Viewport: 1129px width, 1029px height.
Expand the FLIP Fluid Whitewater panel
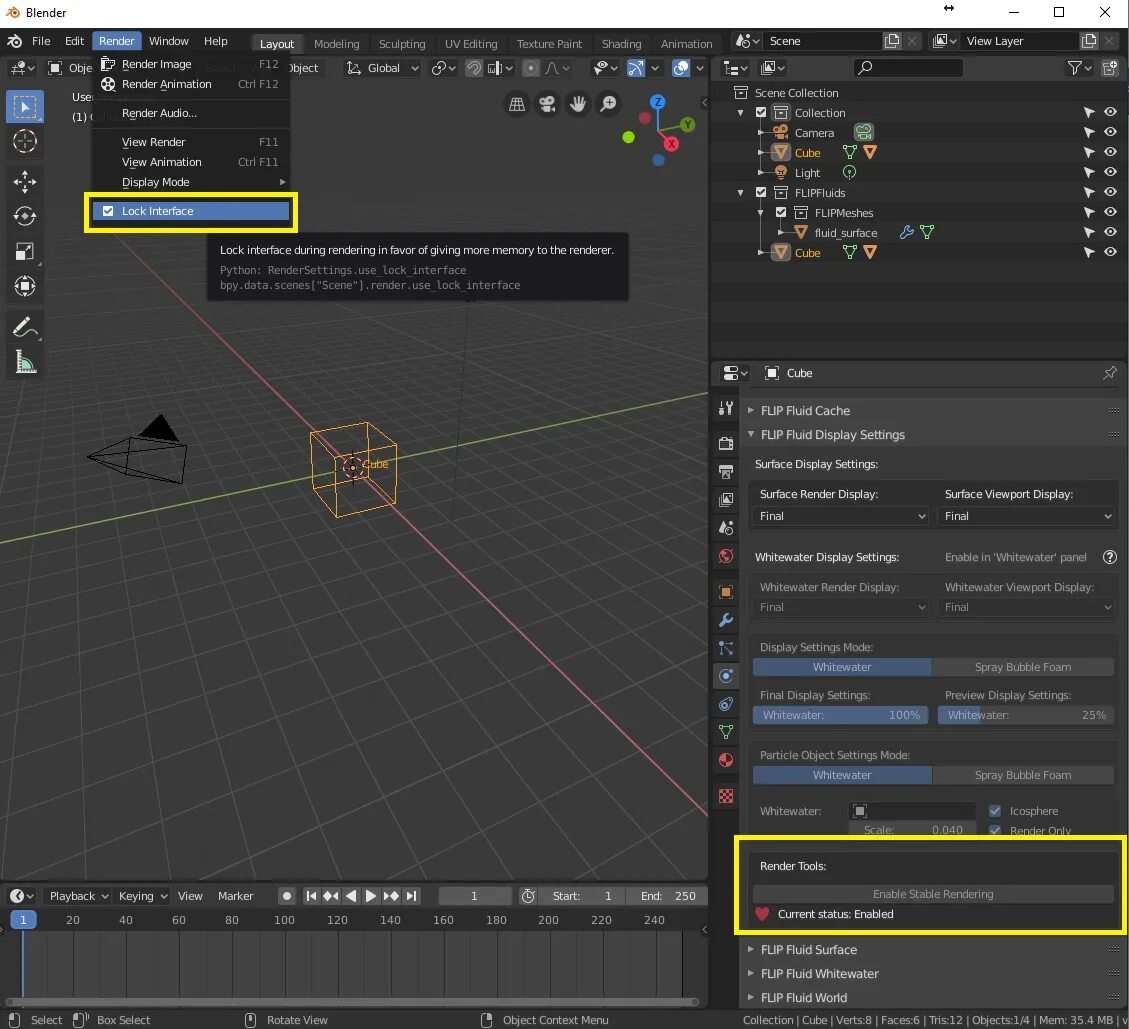[x=819, y=974]
